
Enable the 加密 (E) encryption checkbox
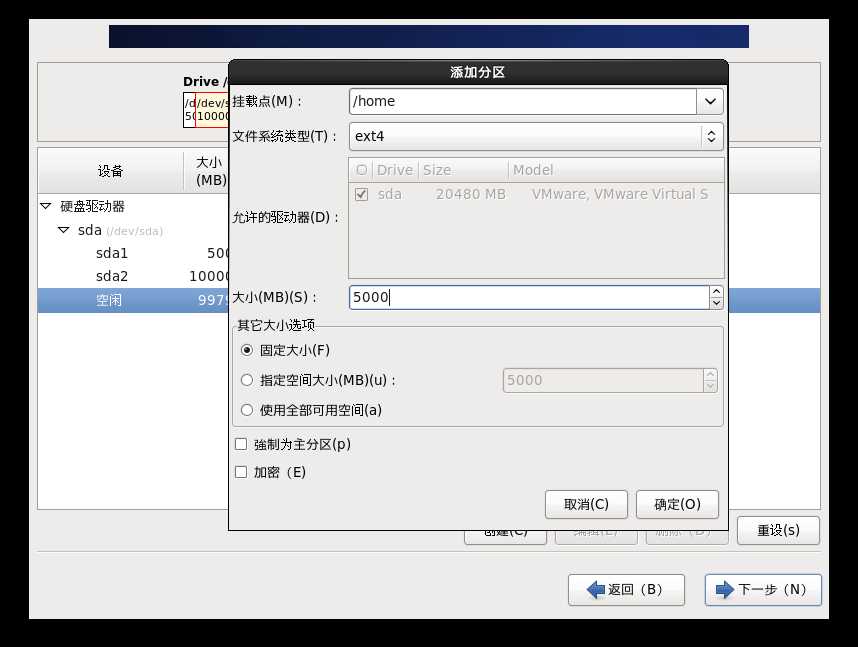tap(241, 472)
